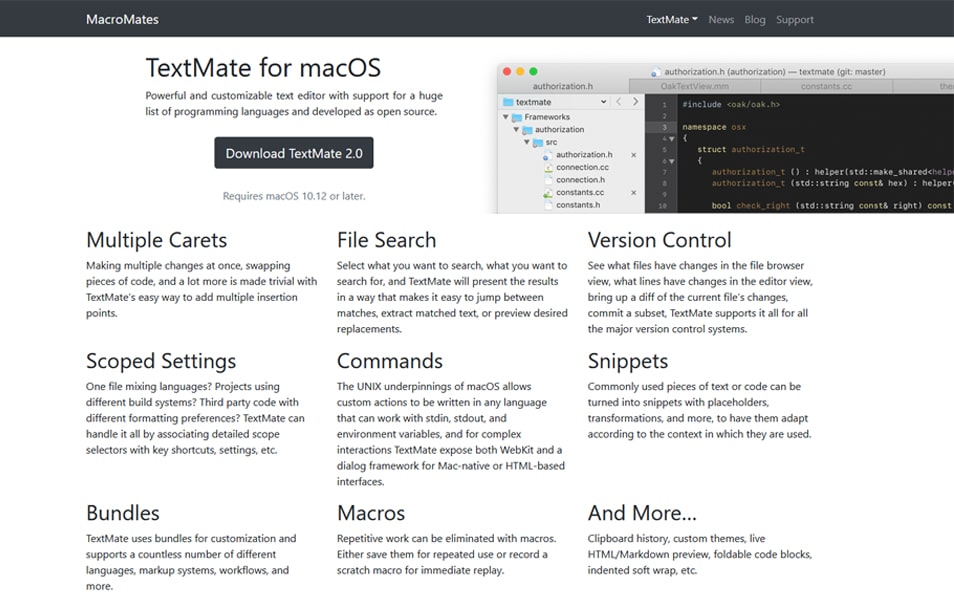Screen dimensions: 954x600
Task: Select connection.h in the file tree
Action: tap(580, 180)
